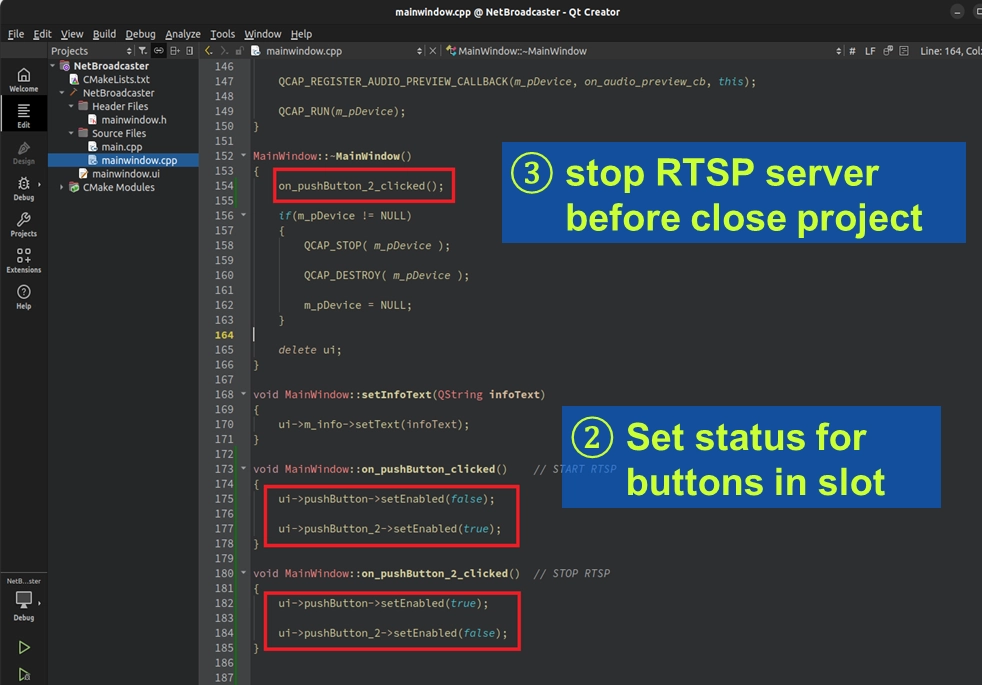Screen dimensions: 982x685
Task: Open the Edit menu
Action: point(42,34)
